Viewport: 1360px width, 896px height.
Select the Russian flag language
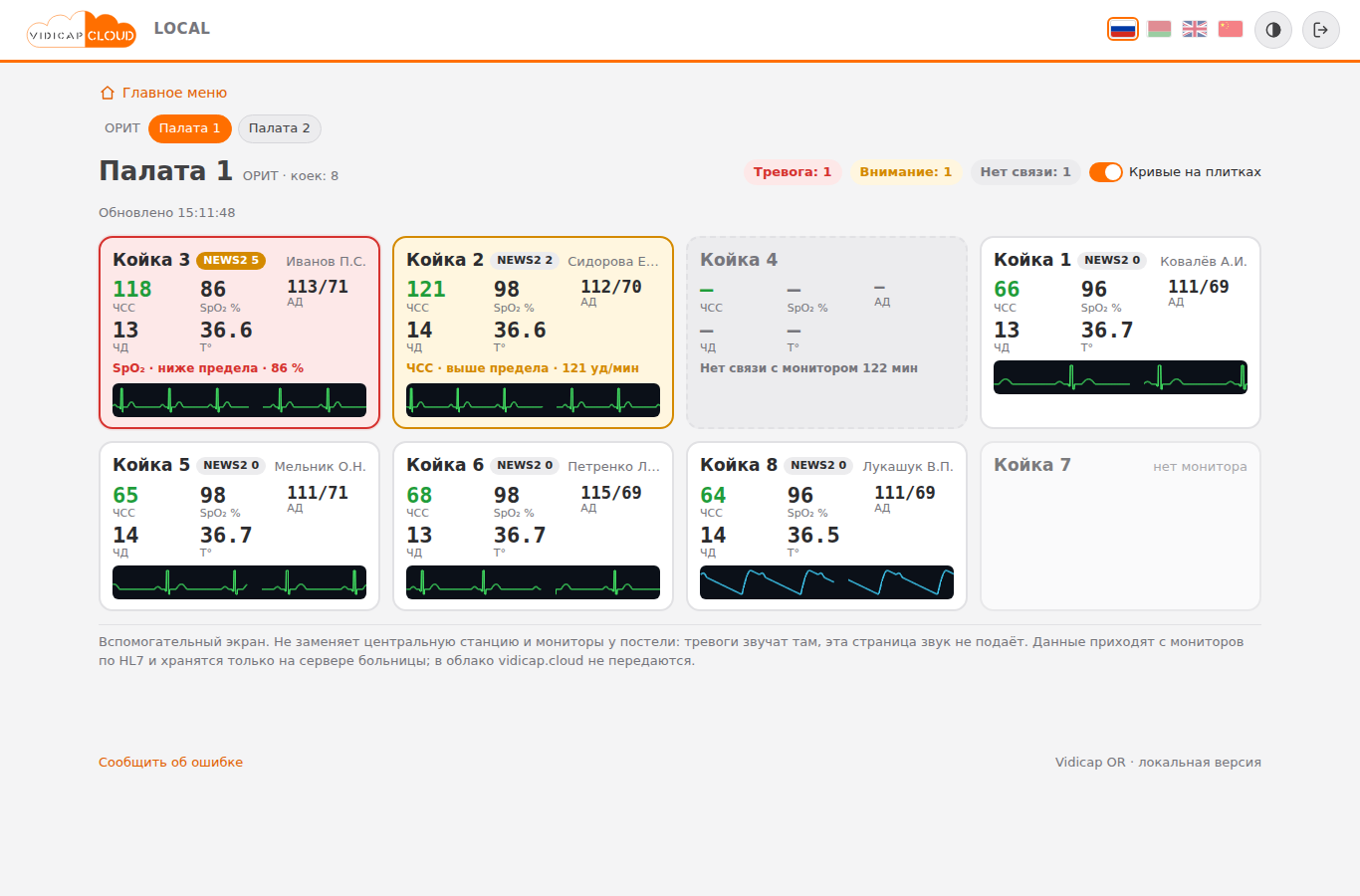point(1123,29)
